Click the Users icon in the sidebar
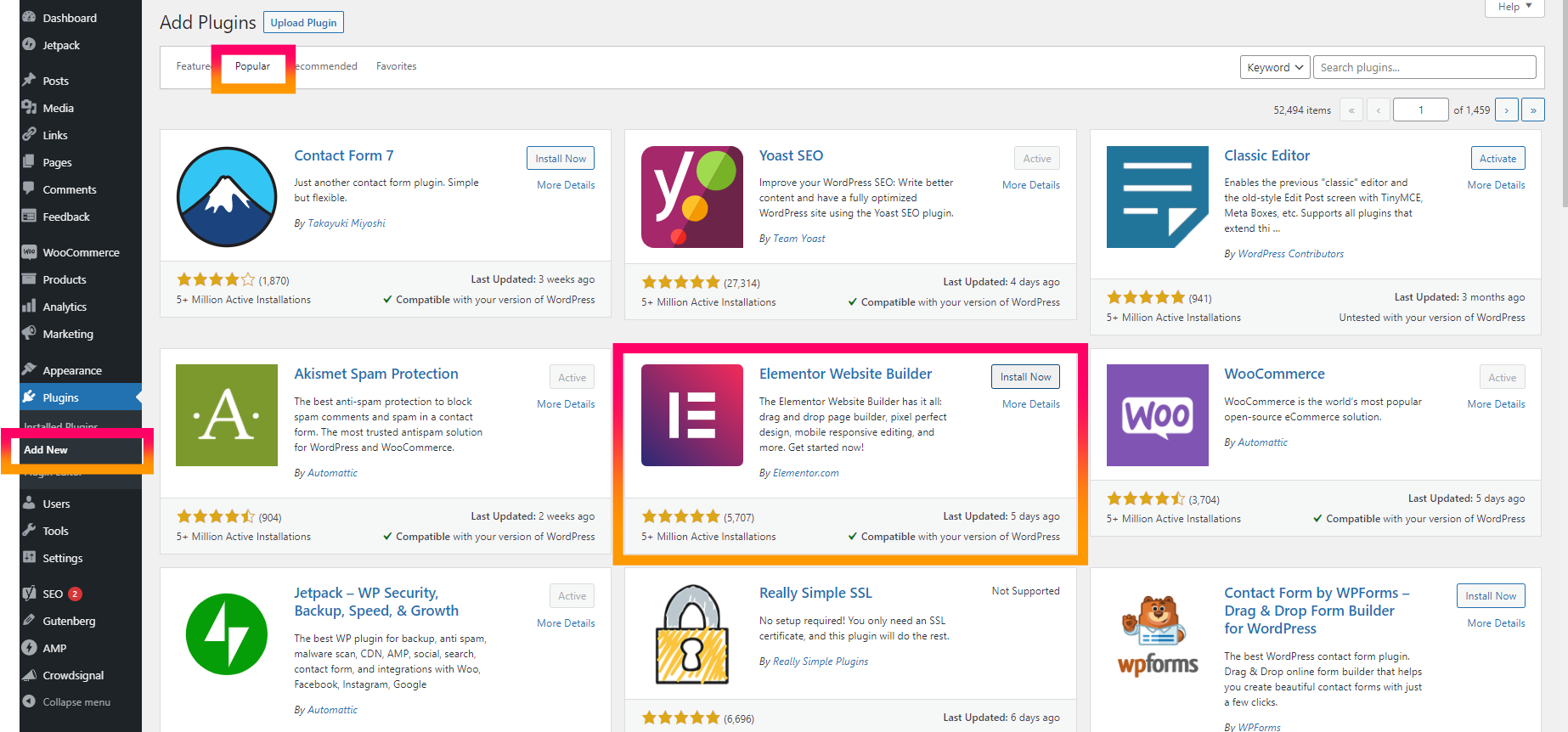 (30, 504)
